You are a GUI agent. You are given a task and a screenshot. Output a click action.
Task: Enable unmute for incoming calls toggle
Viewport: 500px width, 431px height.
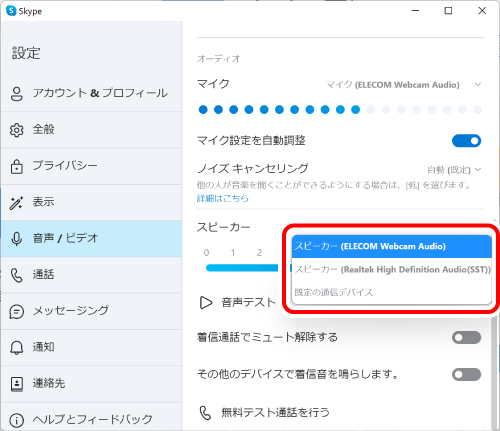466,338
